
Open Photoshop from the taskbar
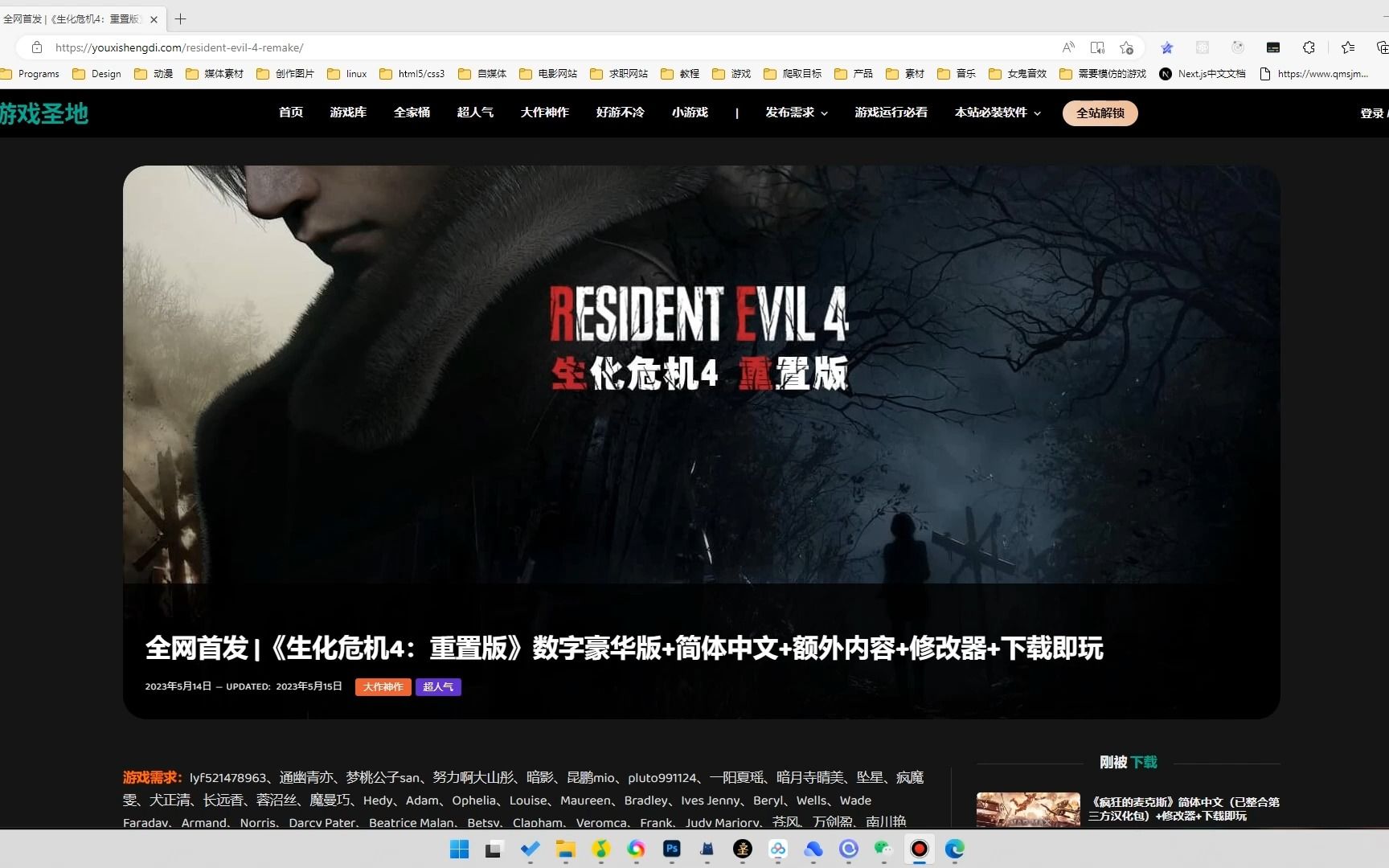click(672, 850)
